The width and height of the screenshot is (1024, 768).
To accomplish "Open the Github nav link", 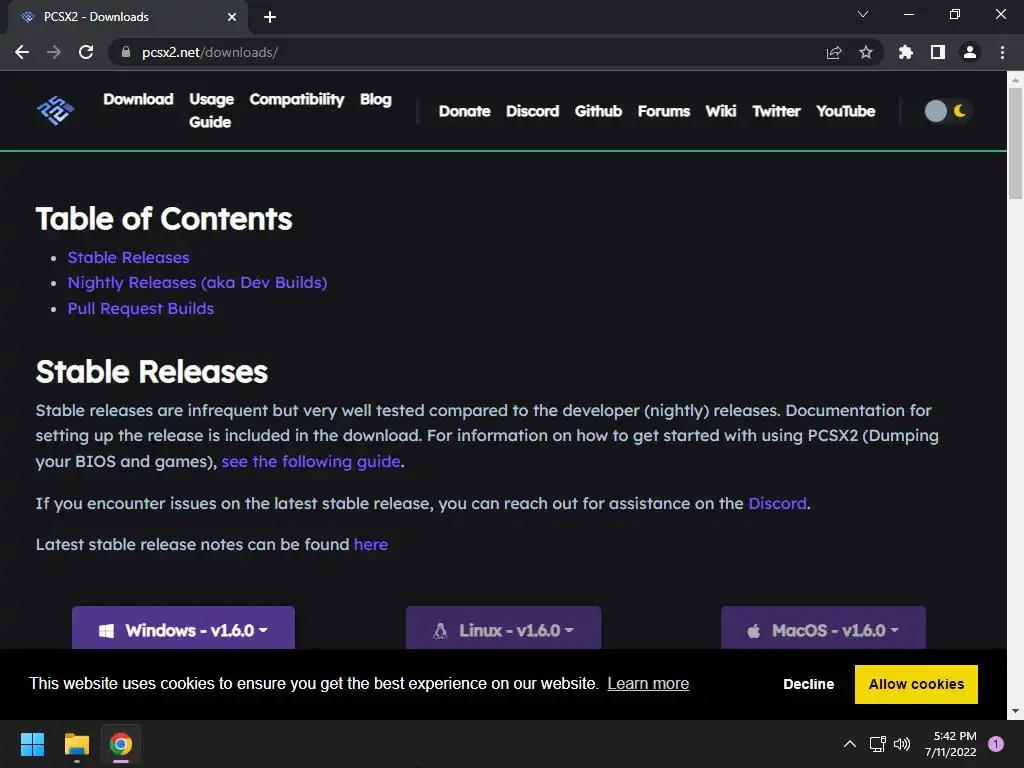I will tap(598, 111).
